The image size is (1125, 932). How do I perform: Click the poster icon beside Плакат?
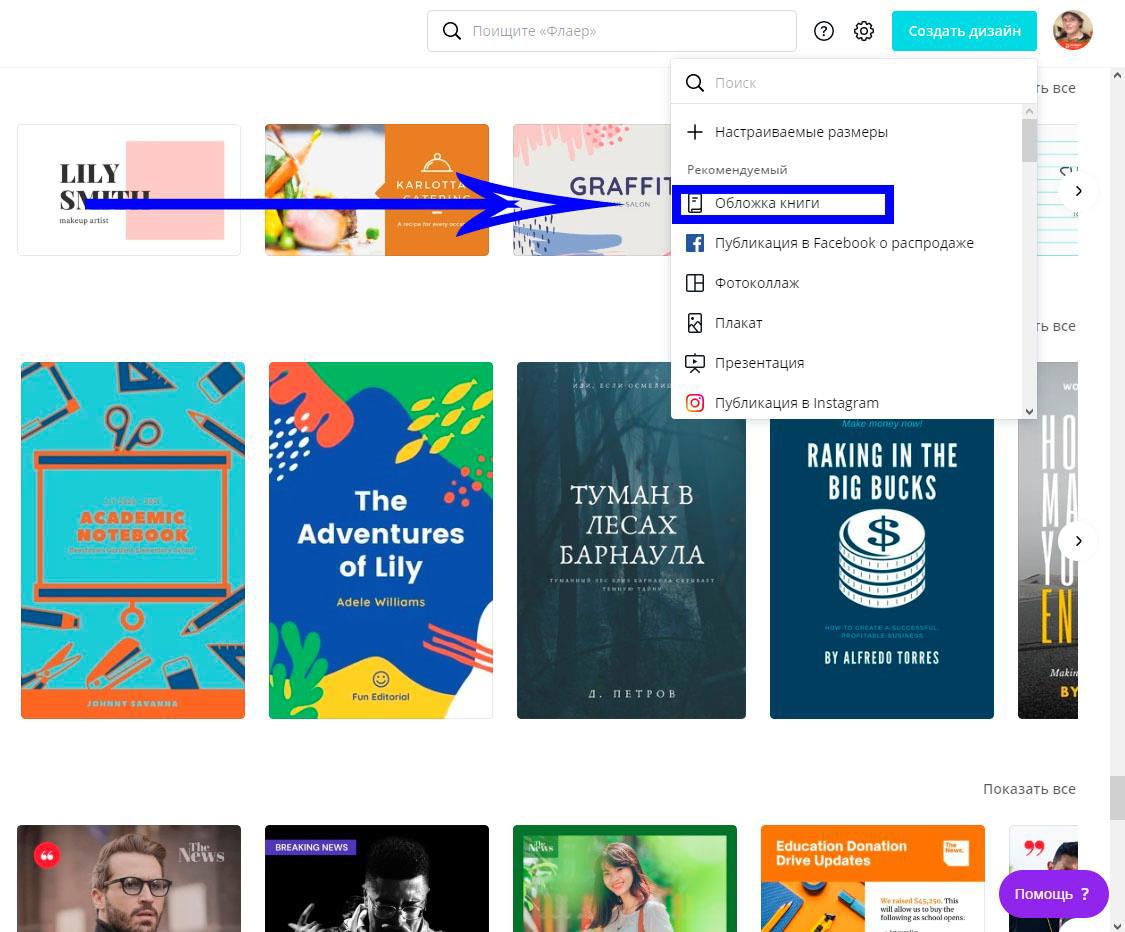point(695,323)
